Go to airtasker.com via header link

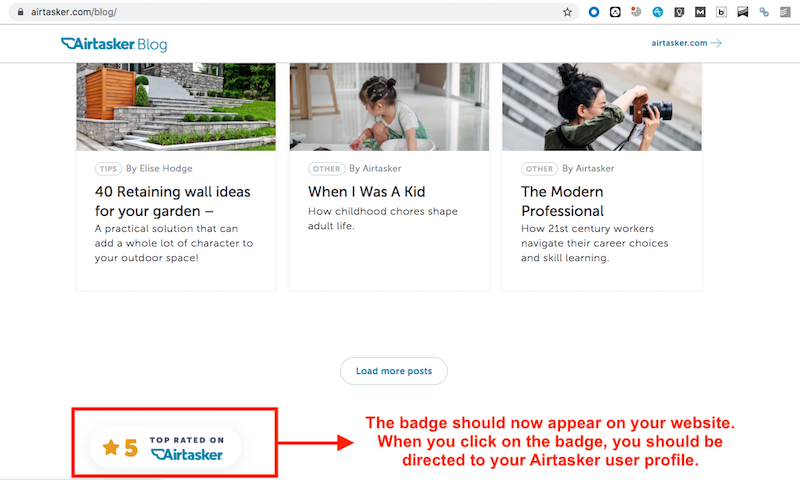click(x=679, y=43)
